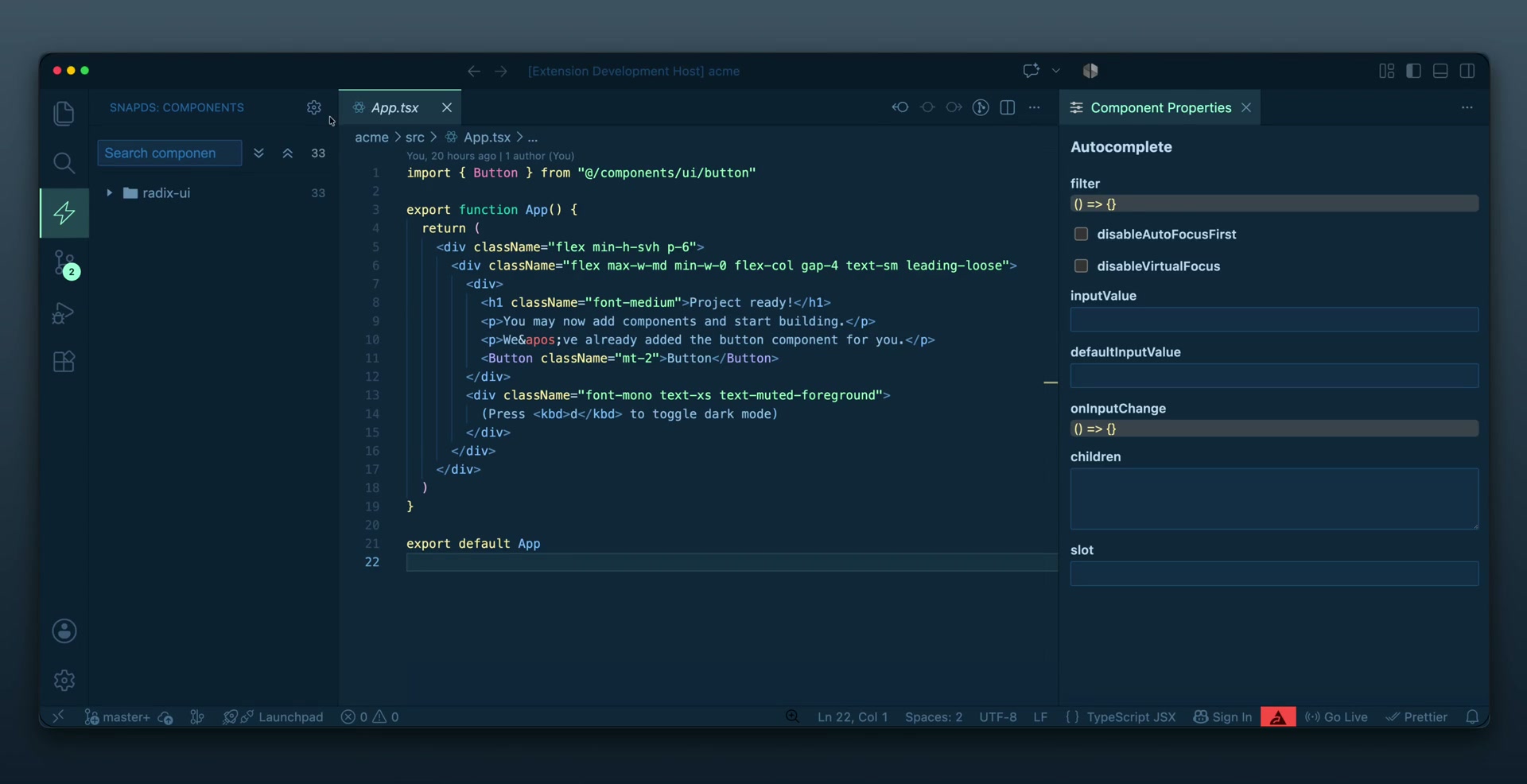Open the chat icon in title bar

tap(1032, 71)
